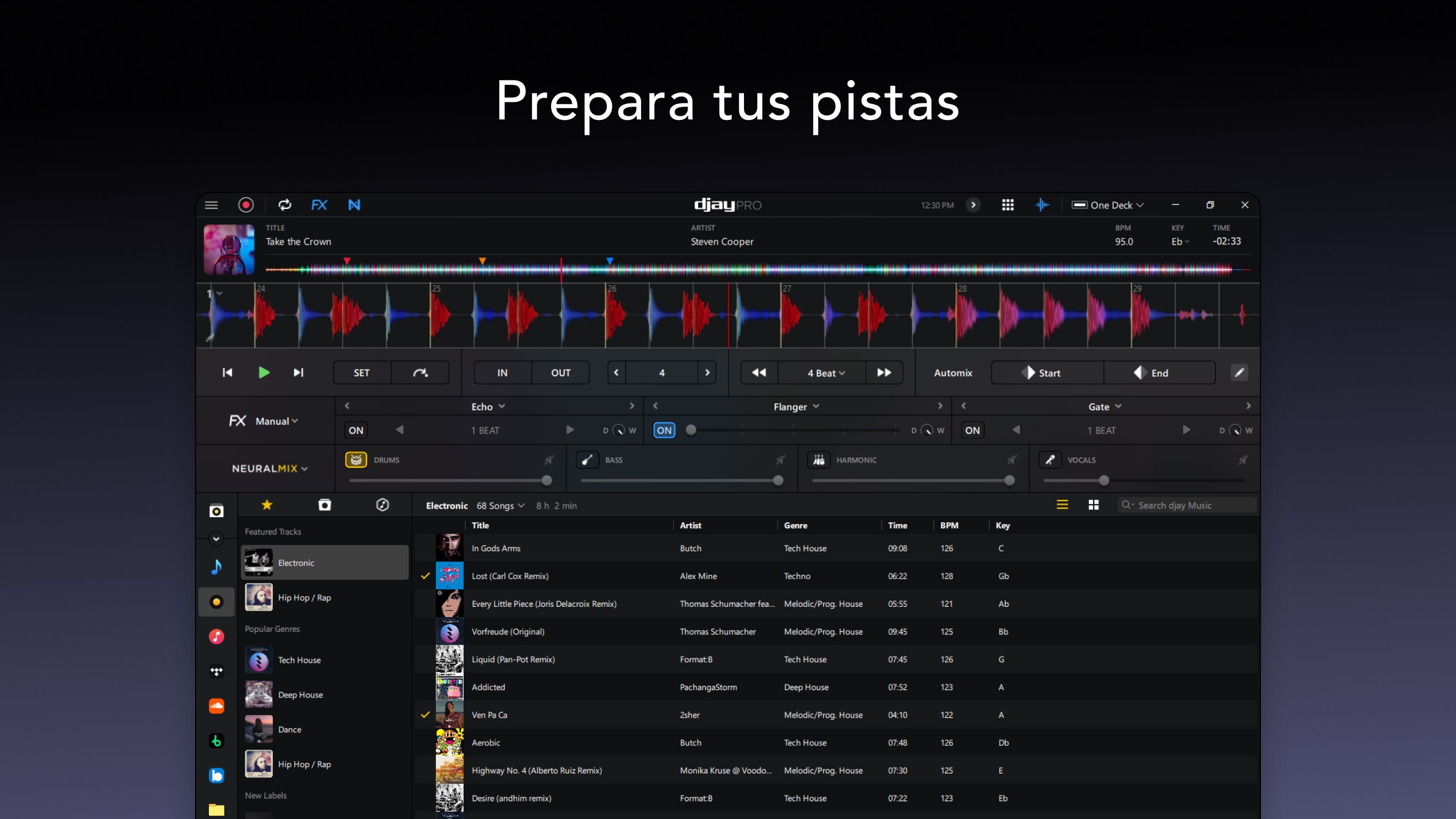Viewport: 1456px width, 819px height.
Task: Open the Gate effect selector dropdown
Action: click(1105, 407)
